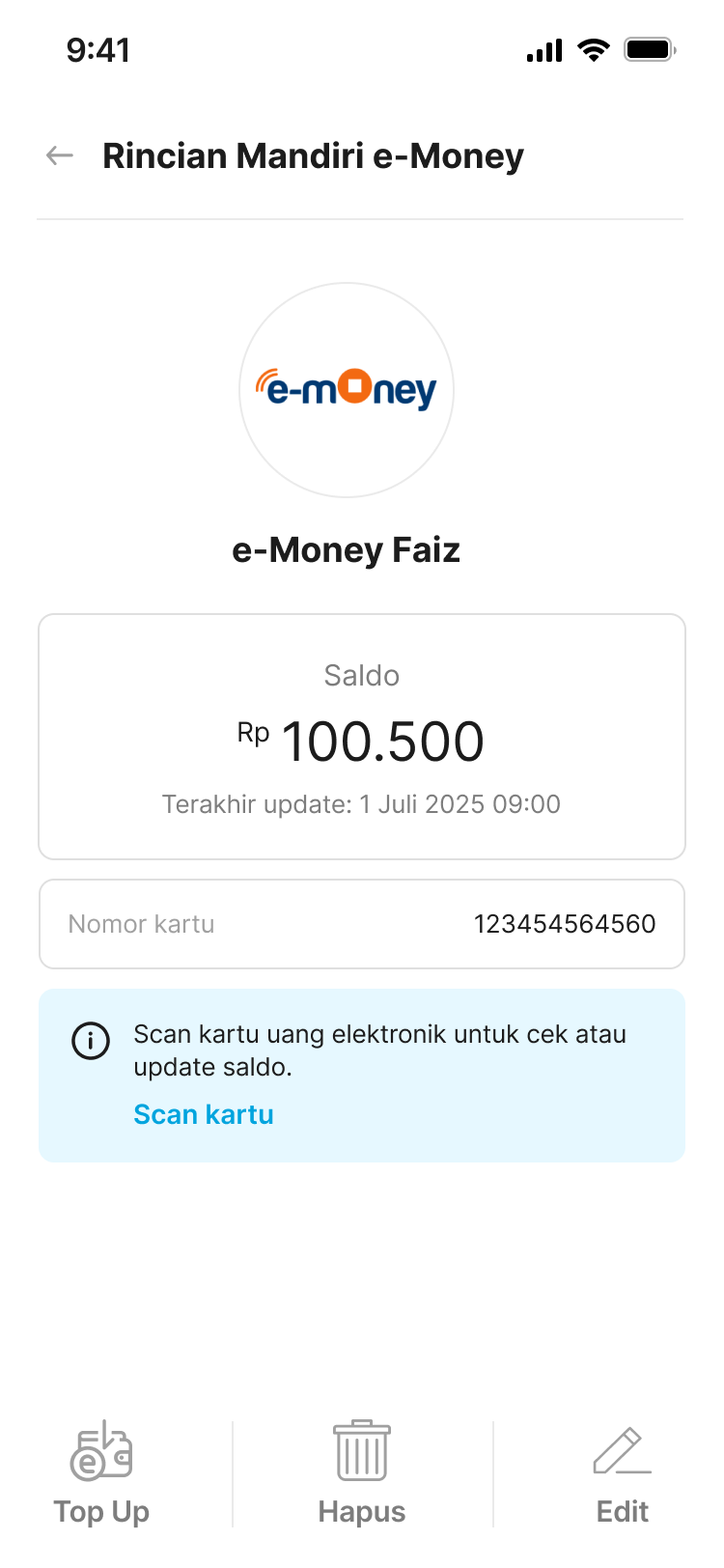Tap the Scan kartu uang elektronik message
Viewport: 724px width, 1568px height.
(x=379, y=1050)
